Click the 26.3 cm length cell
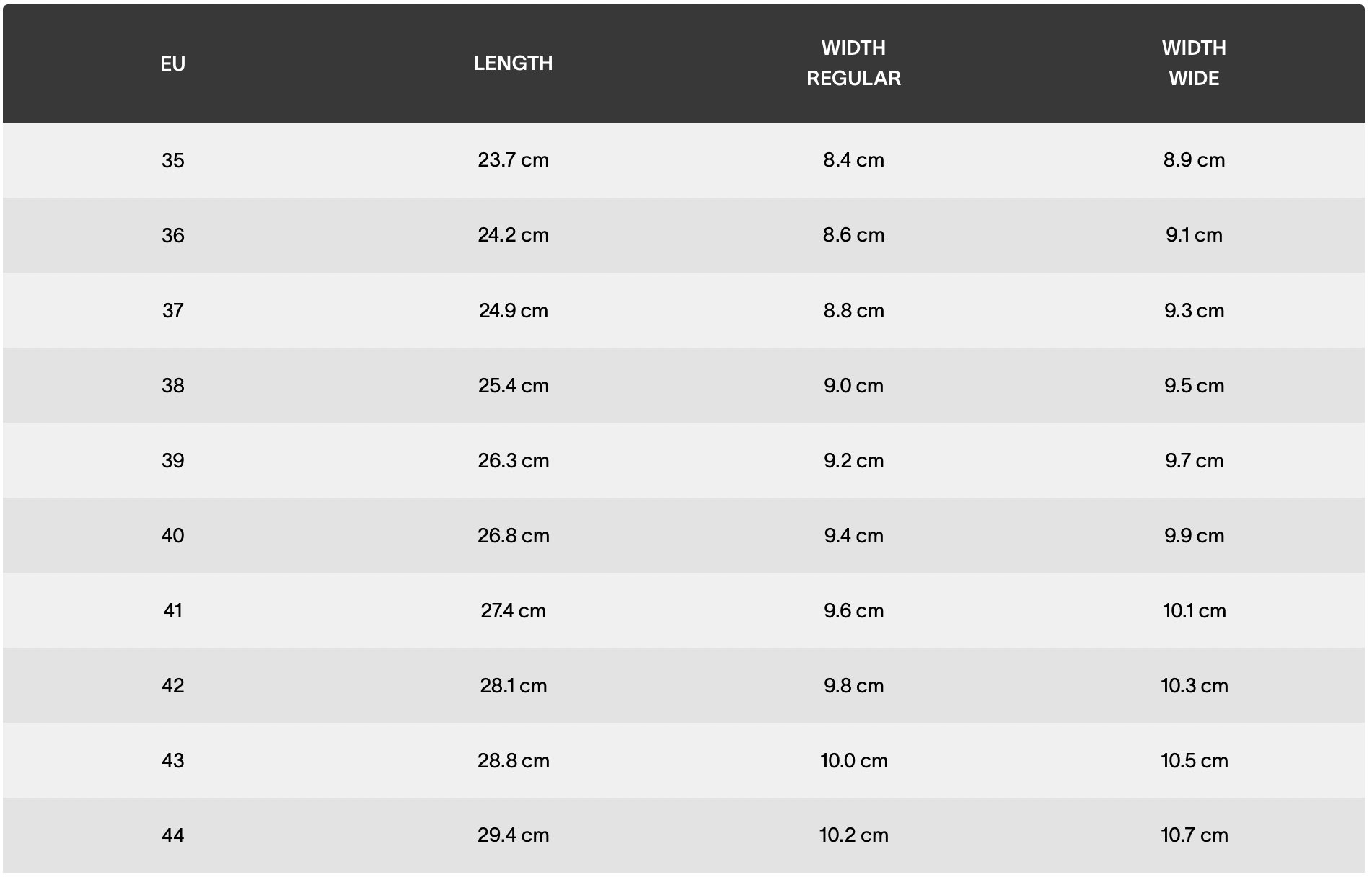Screen dimensions: 1372x880 (513, 460)
